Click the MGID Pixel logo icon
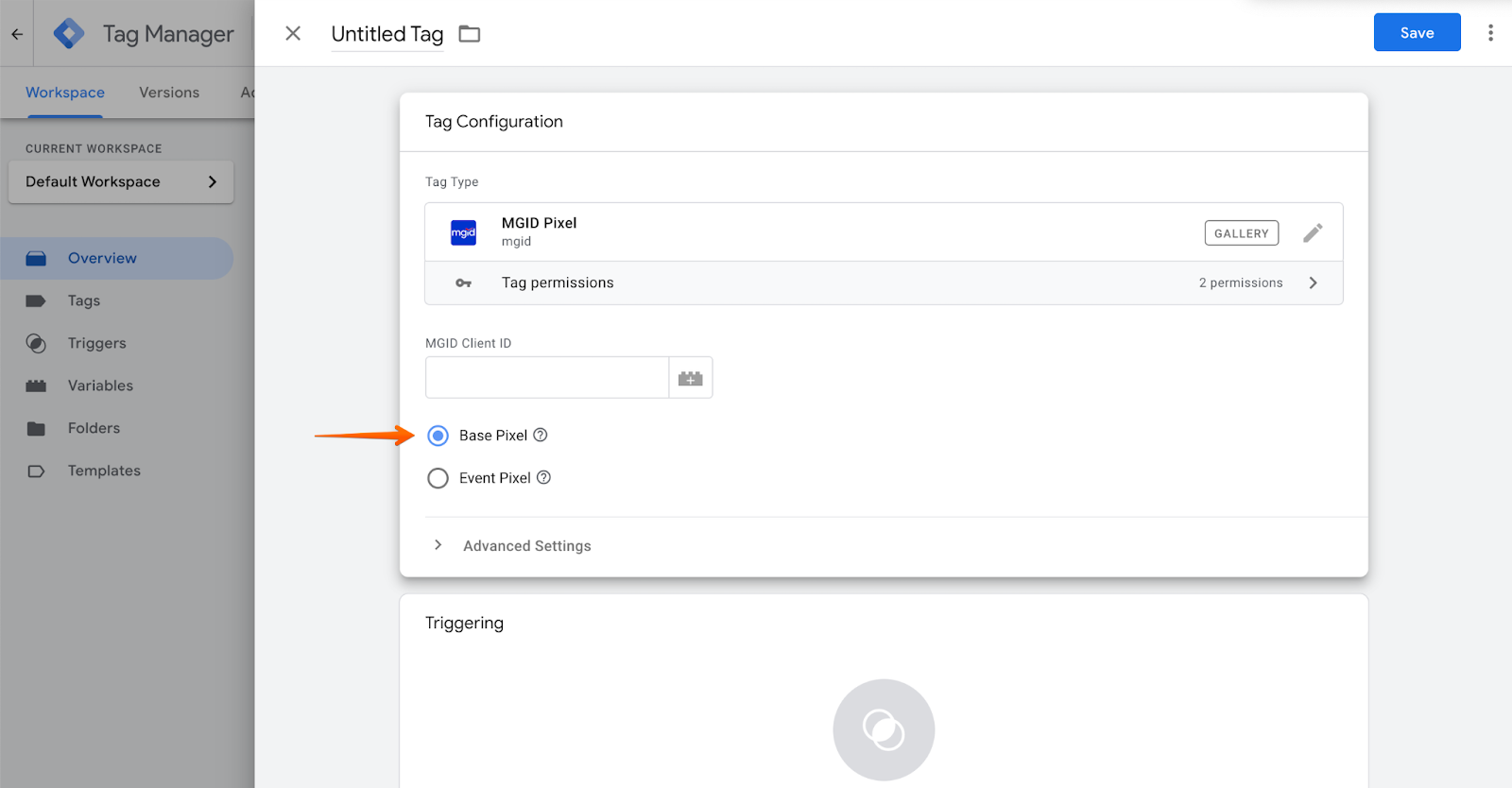 coord(463,232)
